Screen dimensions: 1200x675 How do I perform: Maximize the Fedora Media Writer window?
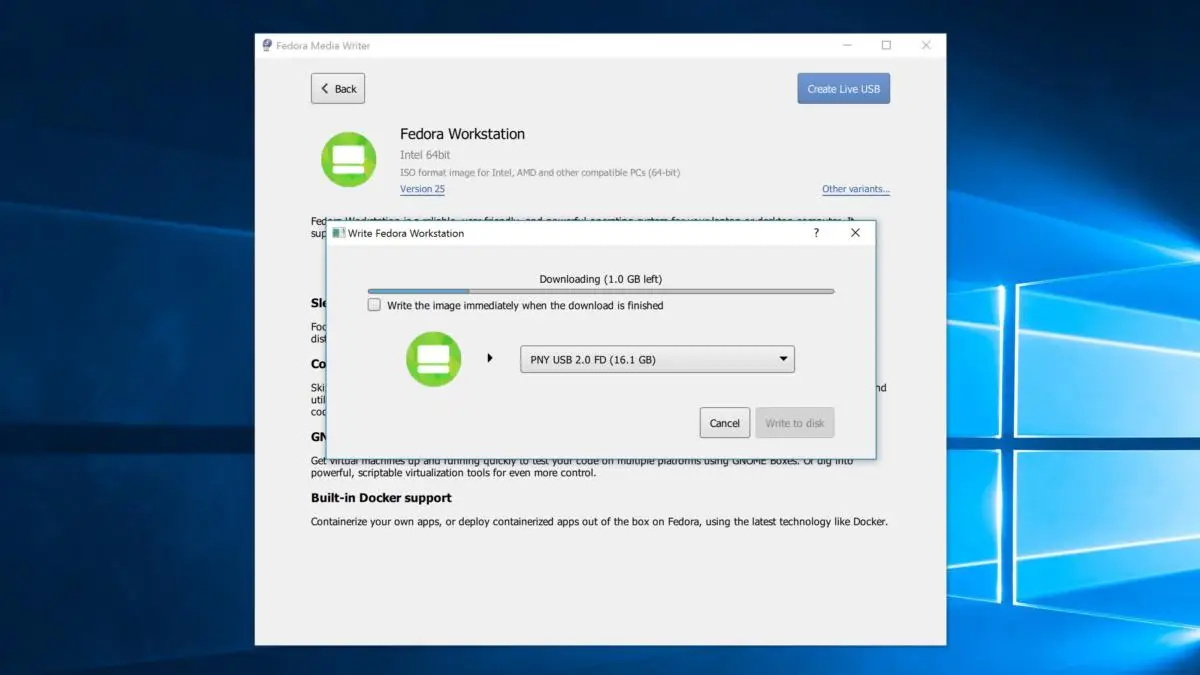click(x=886, y=46)
